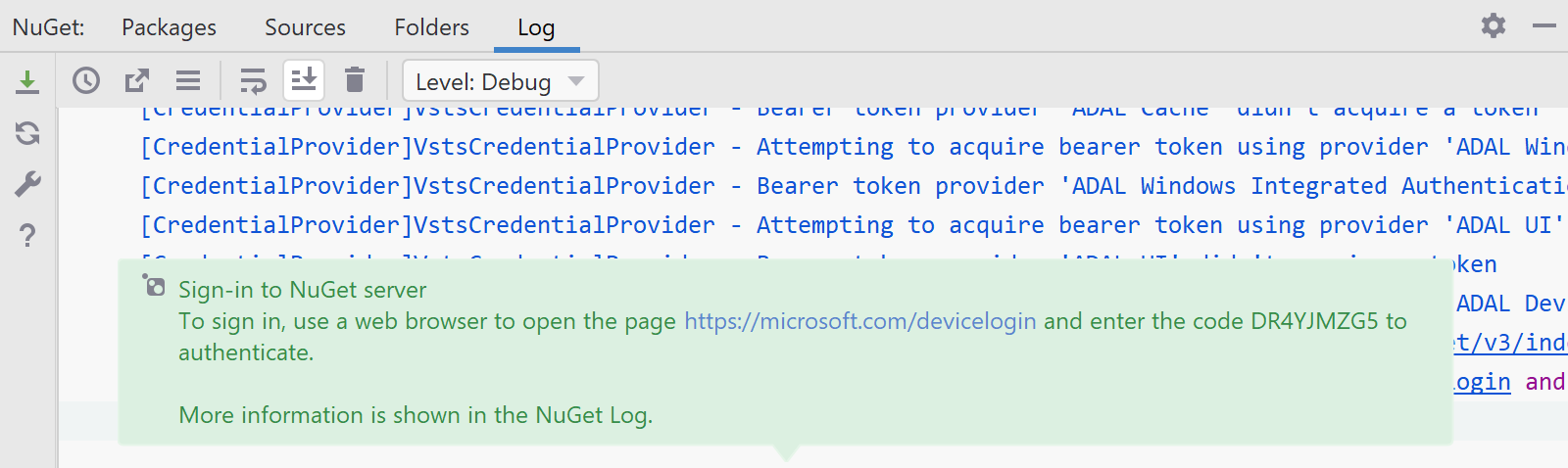Screen dimensions: 1568x468
Task: Click the clock icon in log toolbar
Action: [x=86, y=80]
